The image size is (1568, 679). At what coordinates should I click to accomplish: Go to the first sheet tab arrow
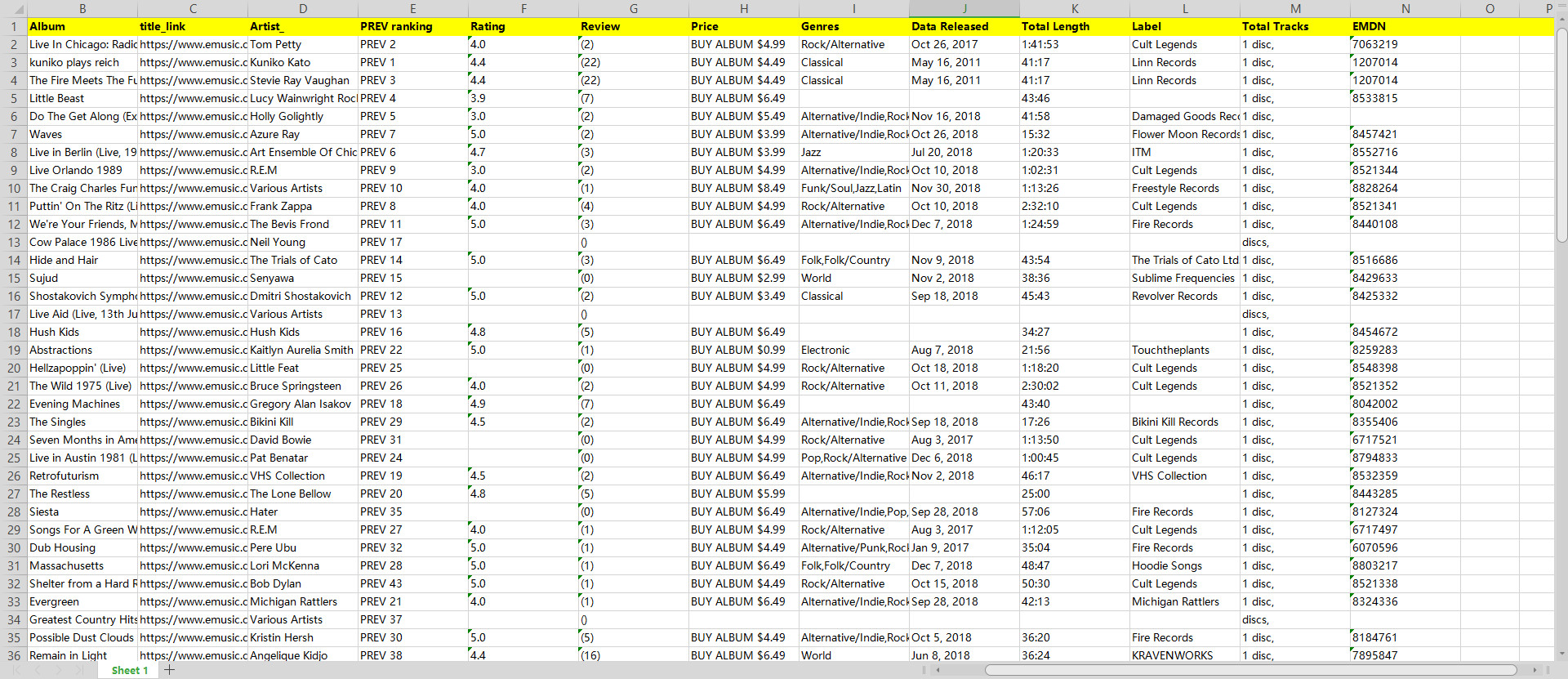tap(16, 670)
